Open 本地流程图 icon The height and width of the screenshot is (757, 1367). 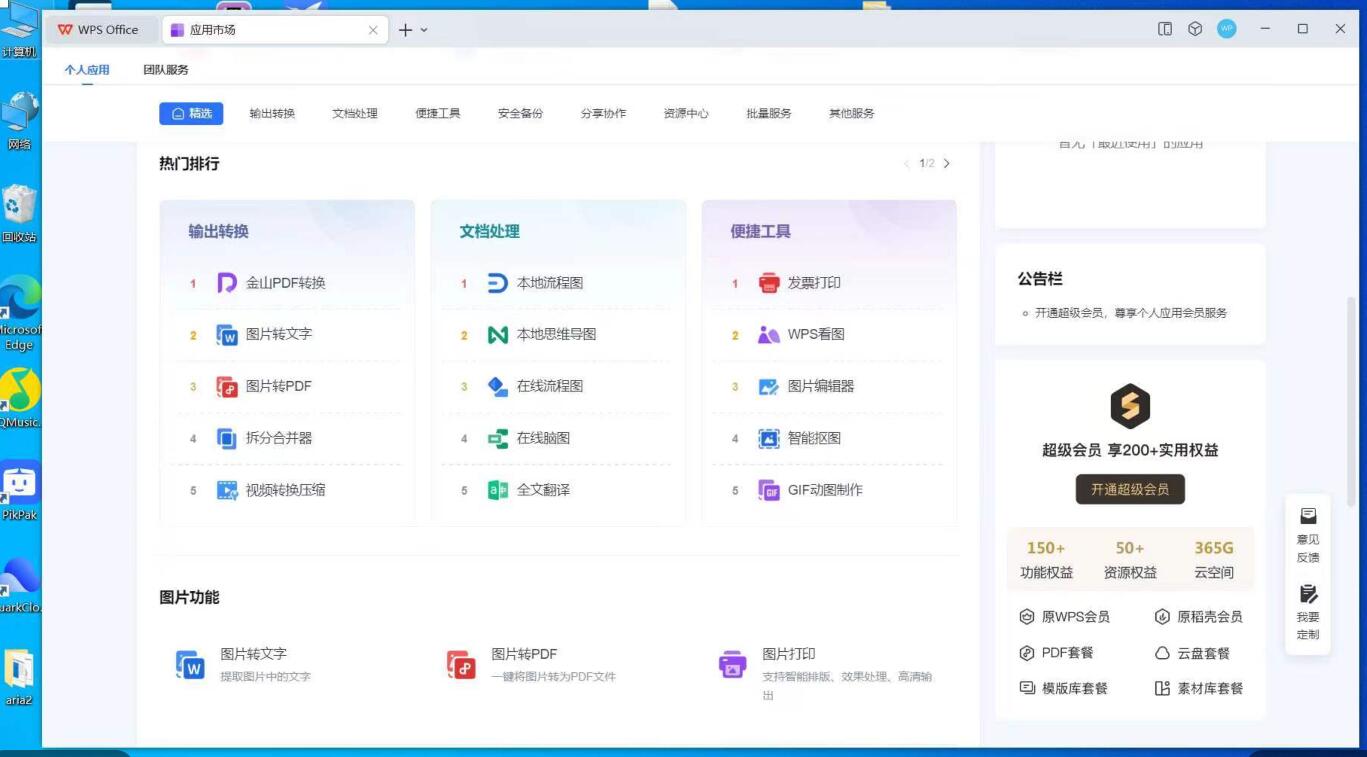point(498,283)
